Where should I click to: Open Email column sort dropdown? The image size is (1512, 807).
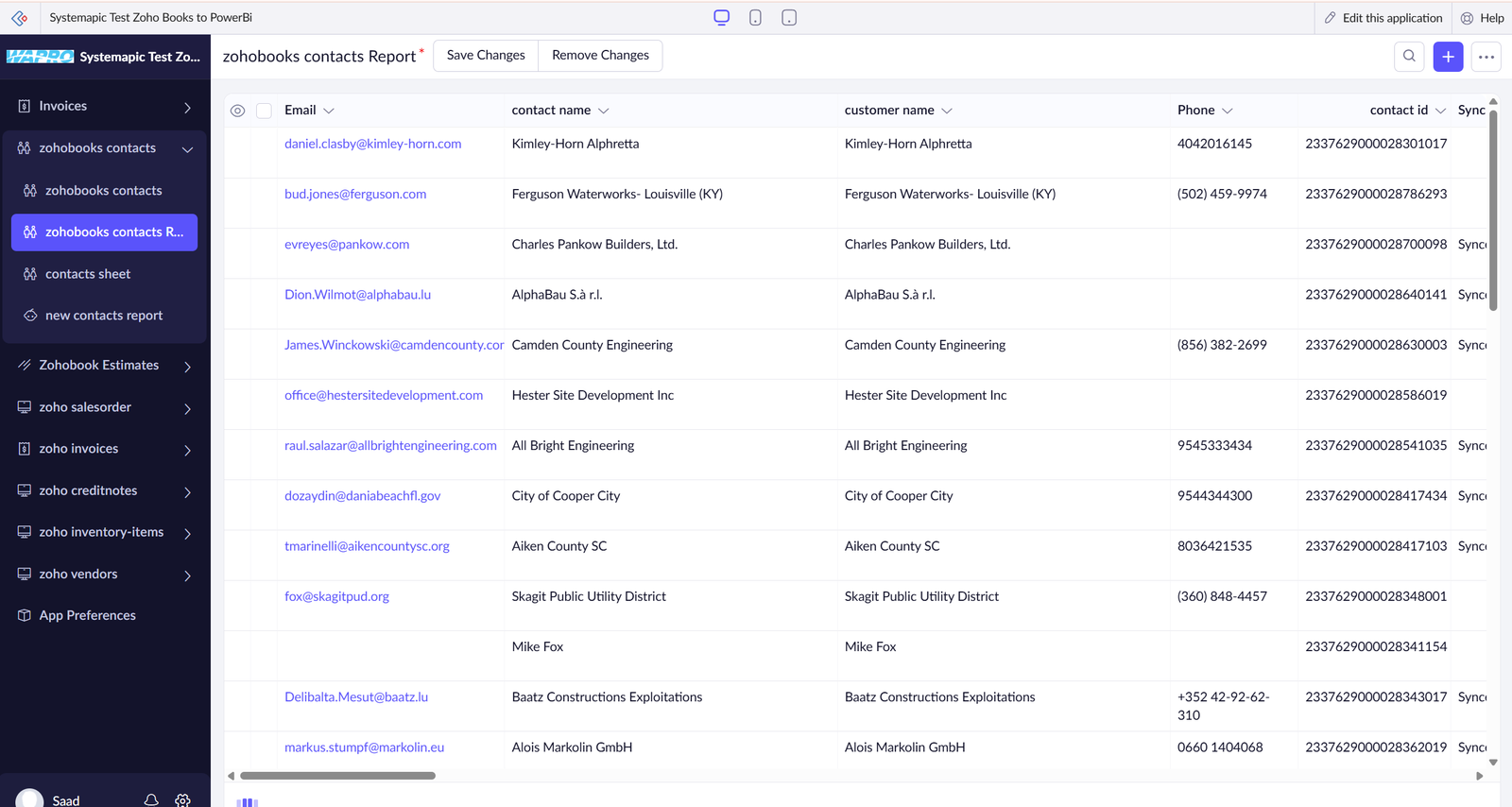coord(329,111)
